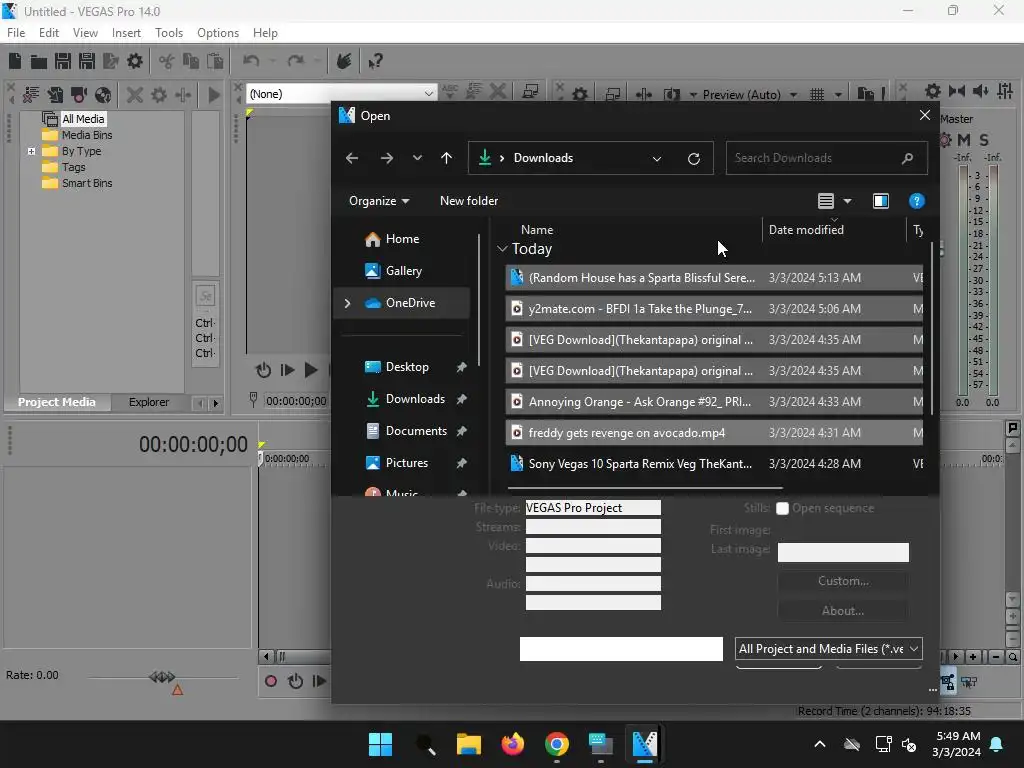Open the All Project and Media Files filter
Screen dimensions: 1024x768
point(829,648)
